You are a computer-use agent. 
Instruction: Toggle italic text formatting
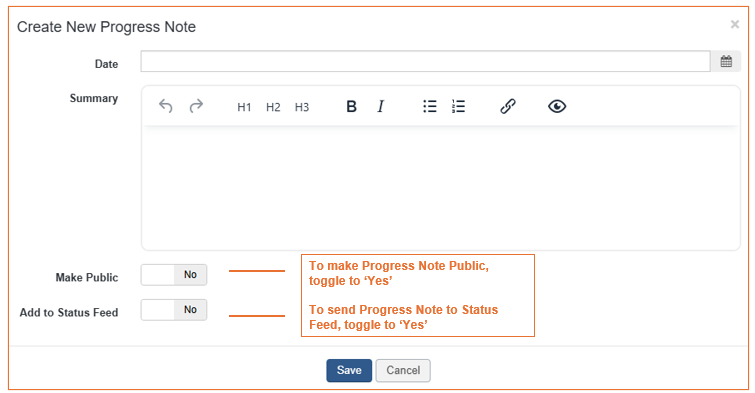coord(380,106)
